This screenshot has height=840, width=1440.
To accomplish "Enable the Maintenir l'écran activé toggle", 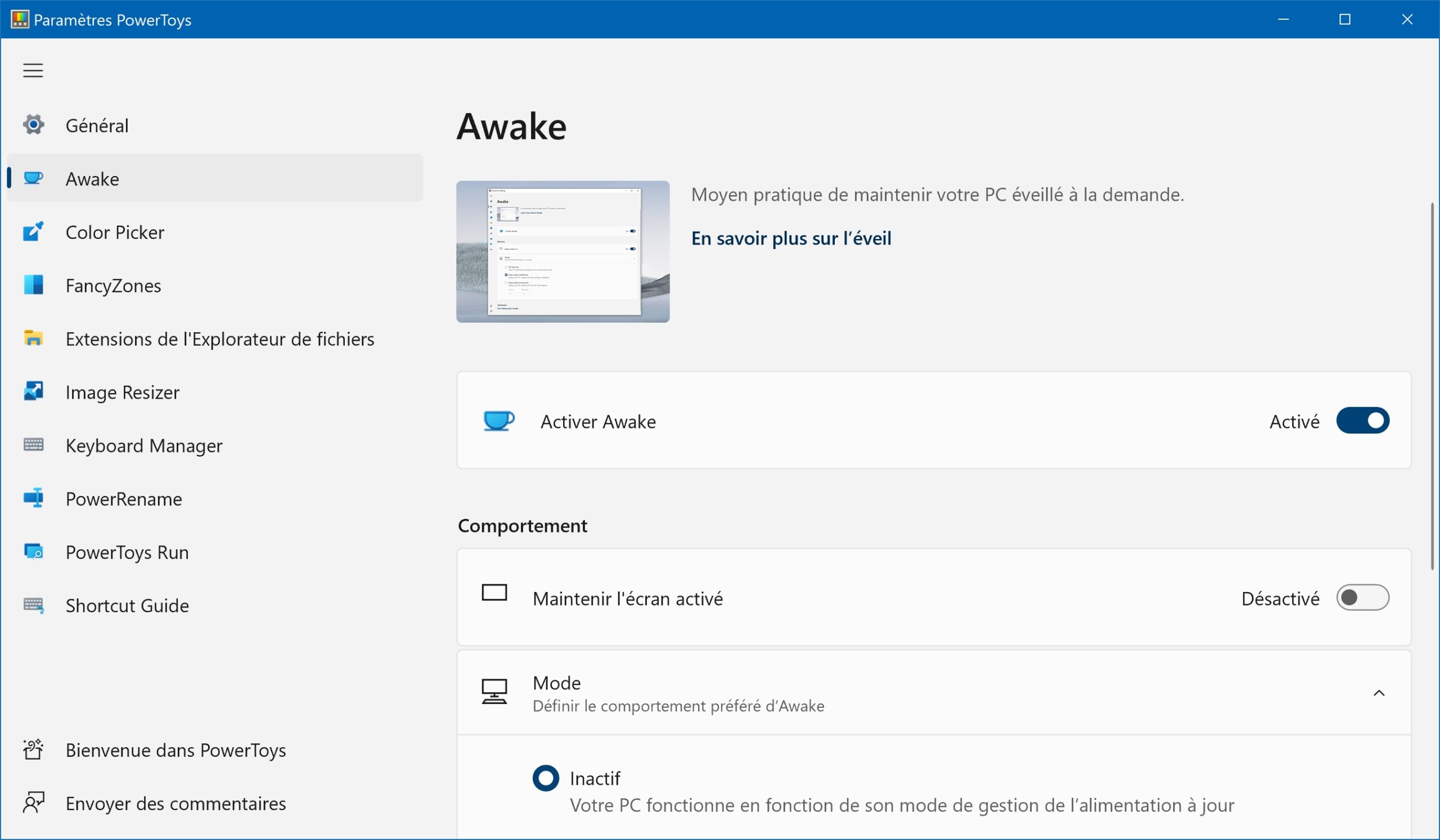I will [x=1363, y=598].
